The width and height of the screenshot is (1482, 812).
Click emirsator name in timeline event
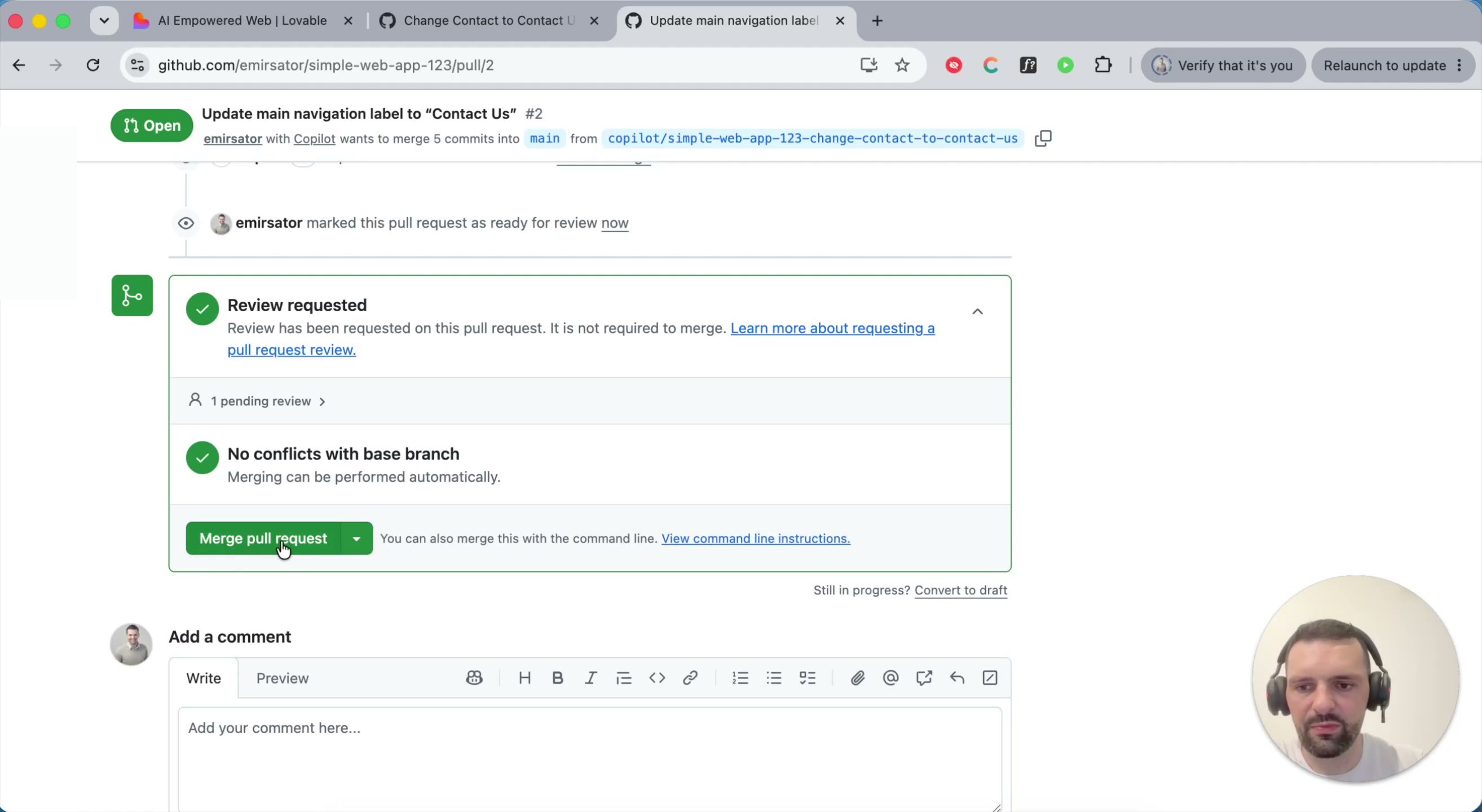pyautogui.click(x=268, y=223)
